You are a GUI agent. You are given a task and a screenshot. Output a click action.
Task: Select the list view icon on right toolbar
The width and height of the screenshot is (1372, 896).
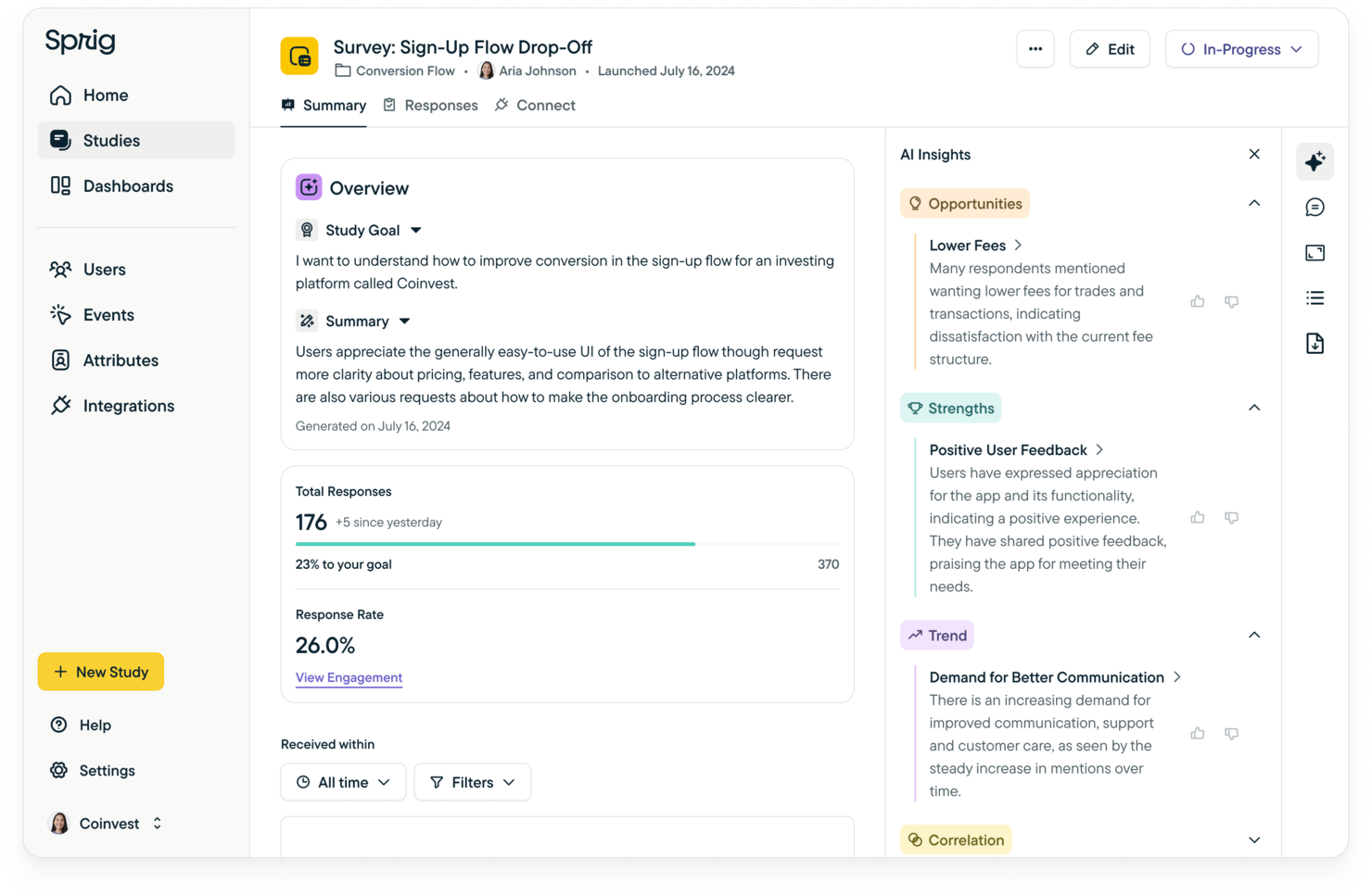1315,297
